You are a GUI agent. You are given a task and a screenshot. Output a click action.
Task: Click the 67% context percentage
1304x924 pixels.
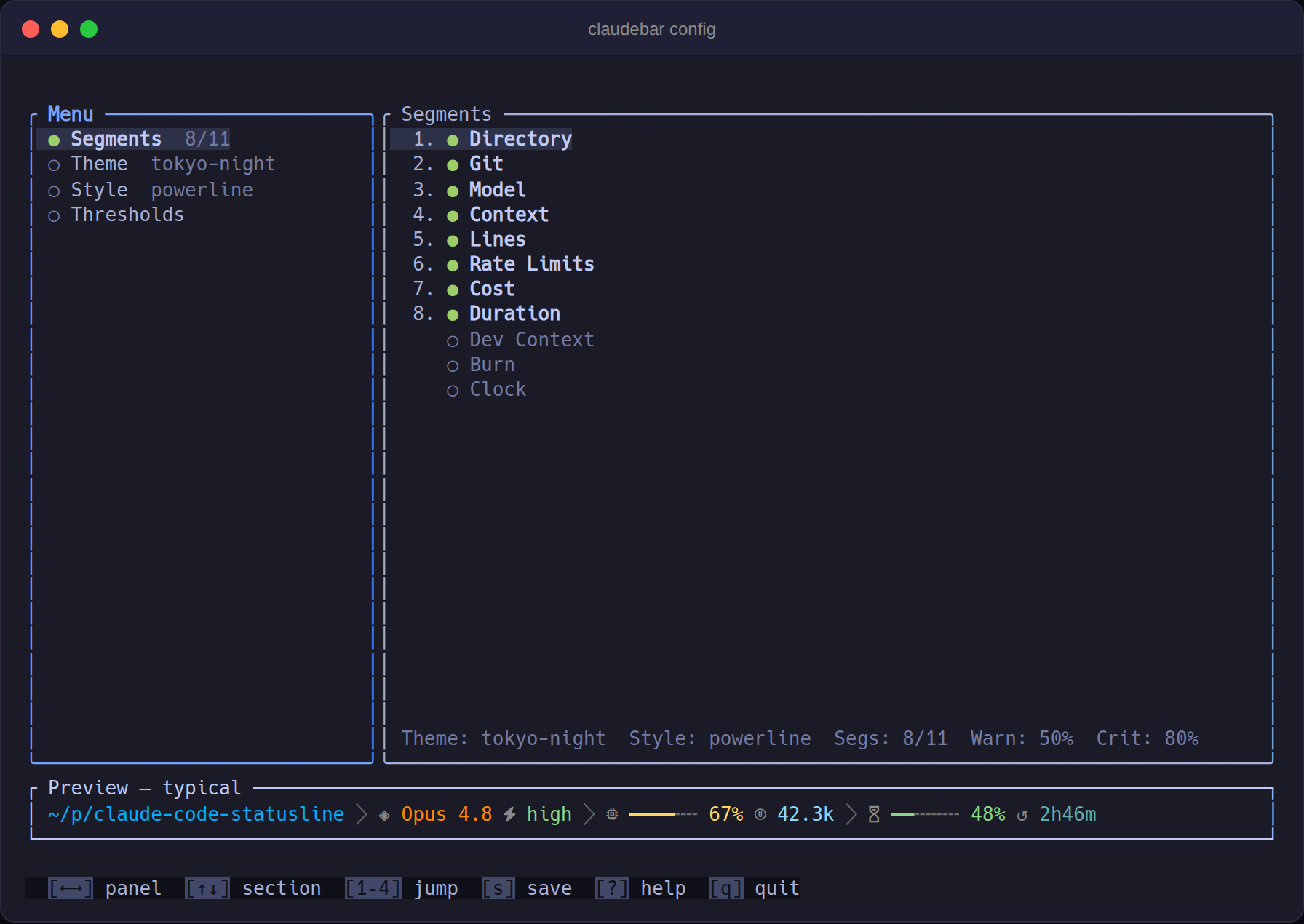point(726,814)
